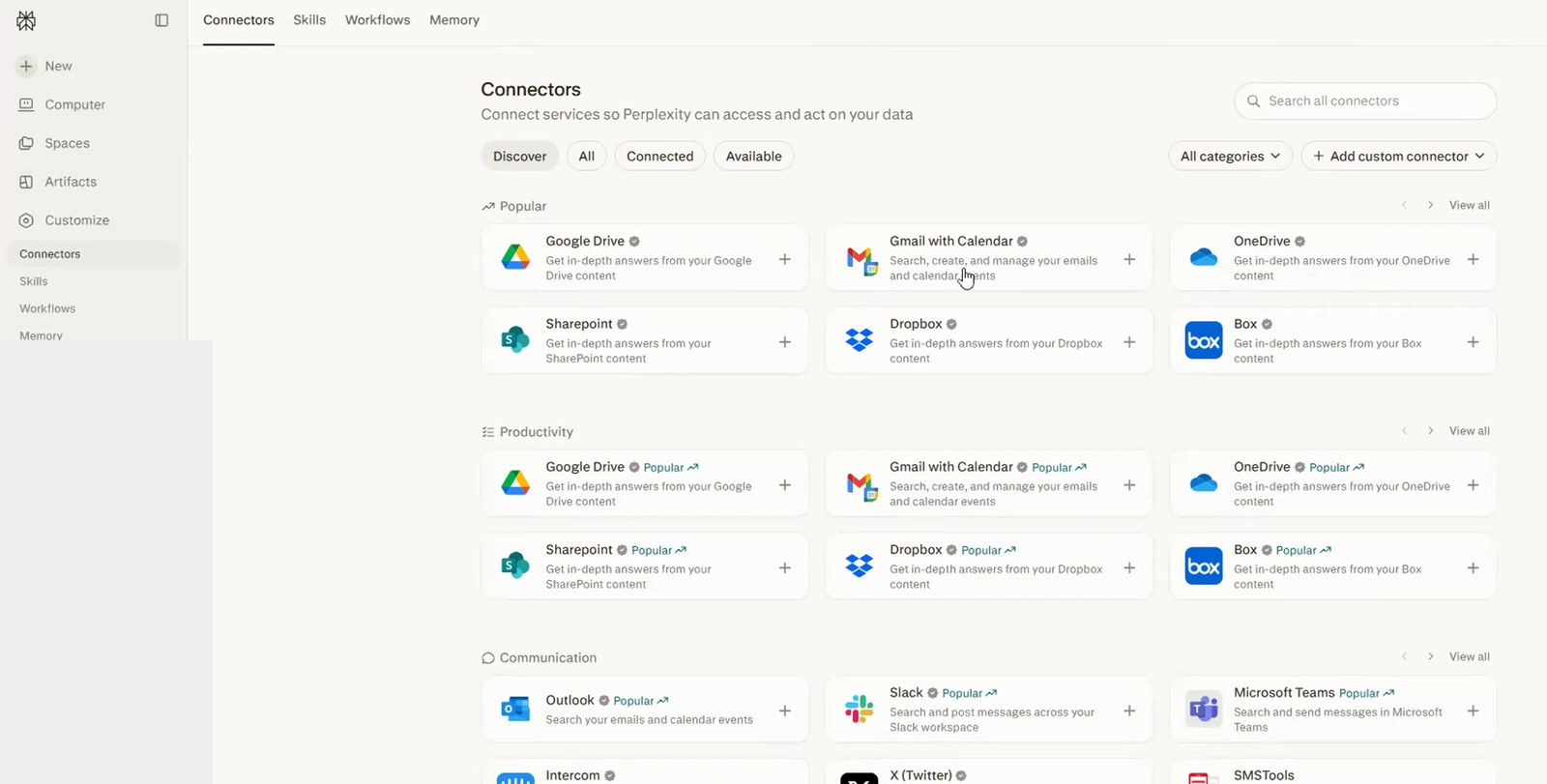Add OneDrive connector in Popular section
Viewport: 1547px width, 784px height.
pos(1474,259)
